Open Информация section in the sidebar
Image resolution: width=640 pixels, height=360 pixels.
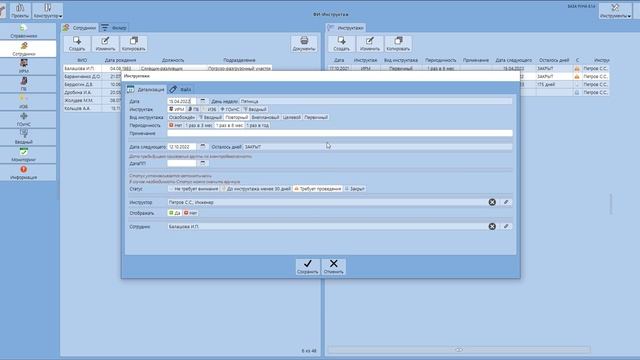click(x=24, y=173)
